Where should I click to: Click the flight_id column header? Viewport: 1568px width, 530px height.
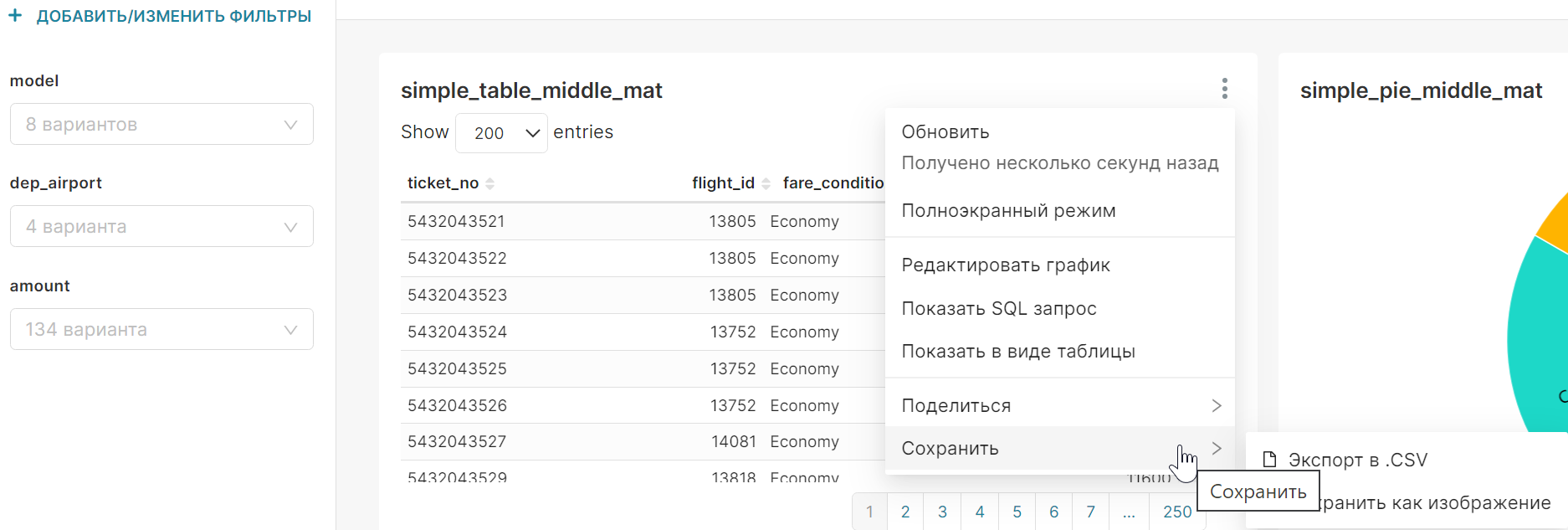tap(723, 183)
